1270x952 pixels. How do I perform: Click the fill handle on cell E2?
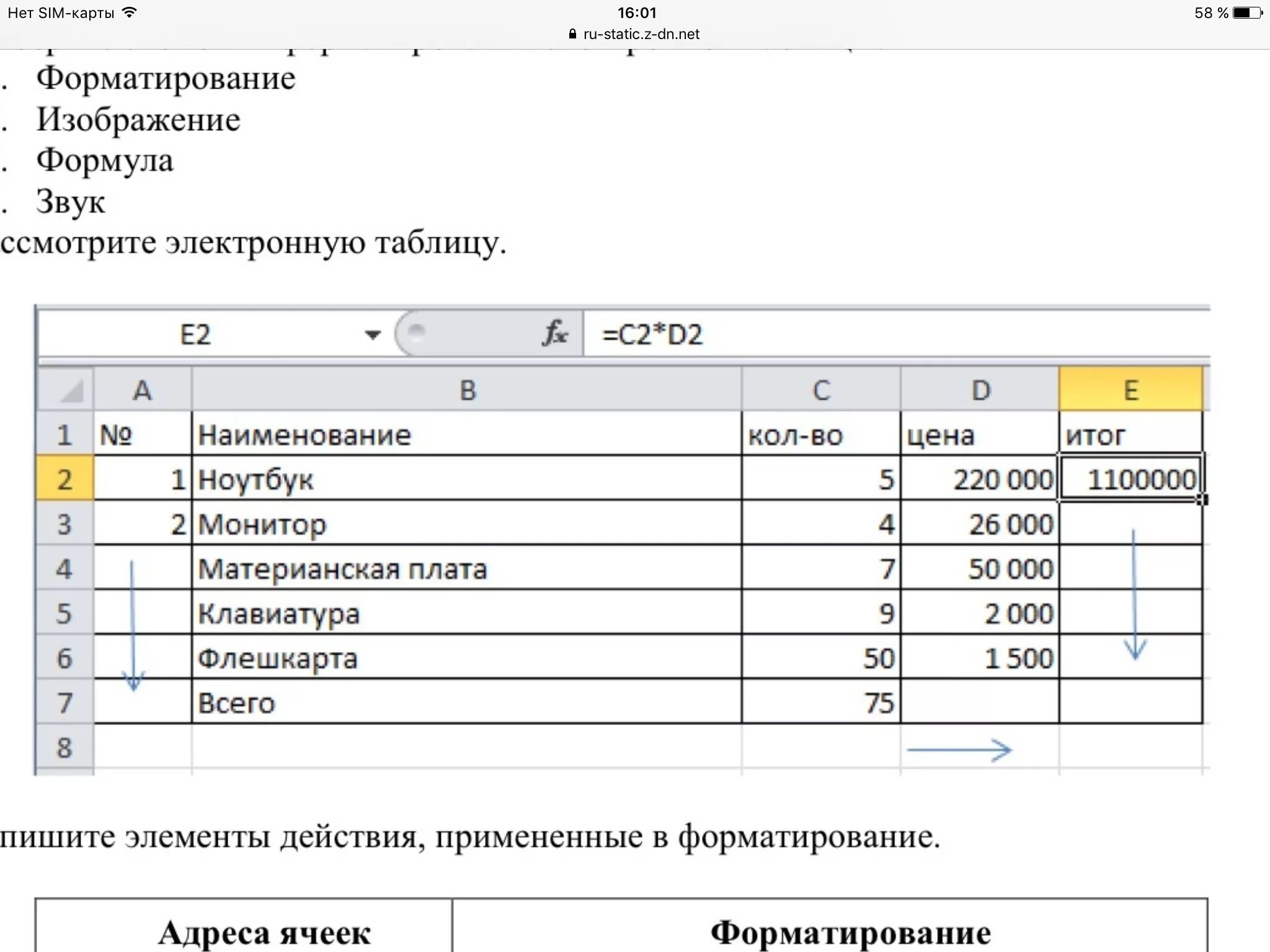[1203, 500]
